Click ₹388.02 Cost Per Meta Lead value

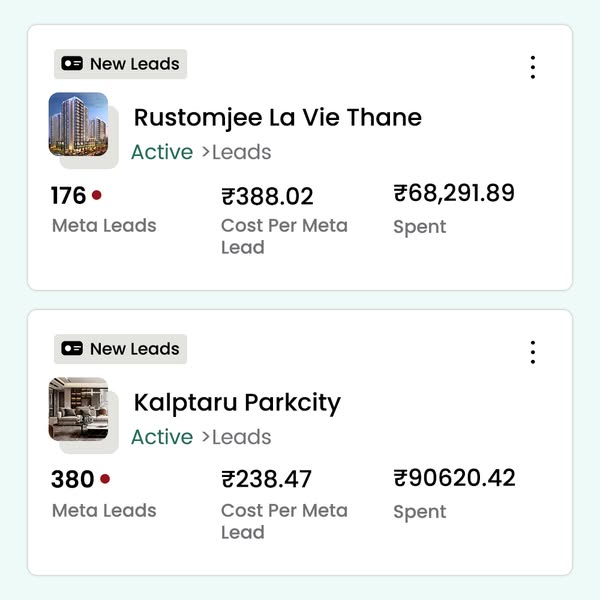click(x=268, y=196)
